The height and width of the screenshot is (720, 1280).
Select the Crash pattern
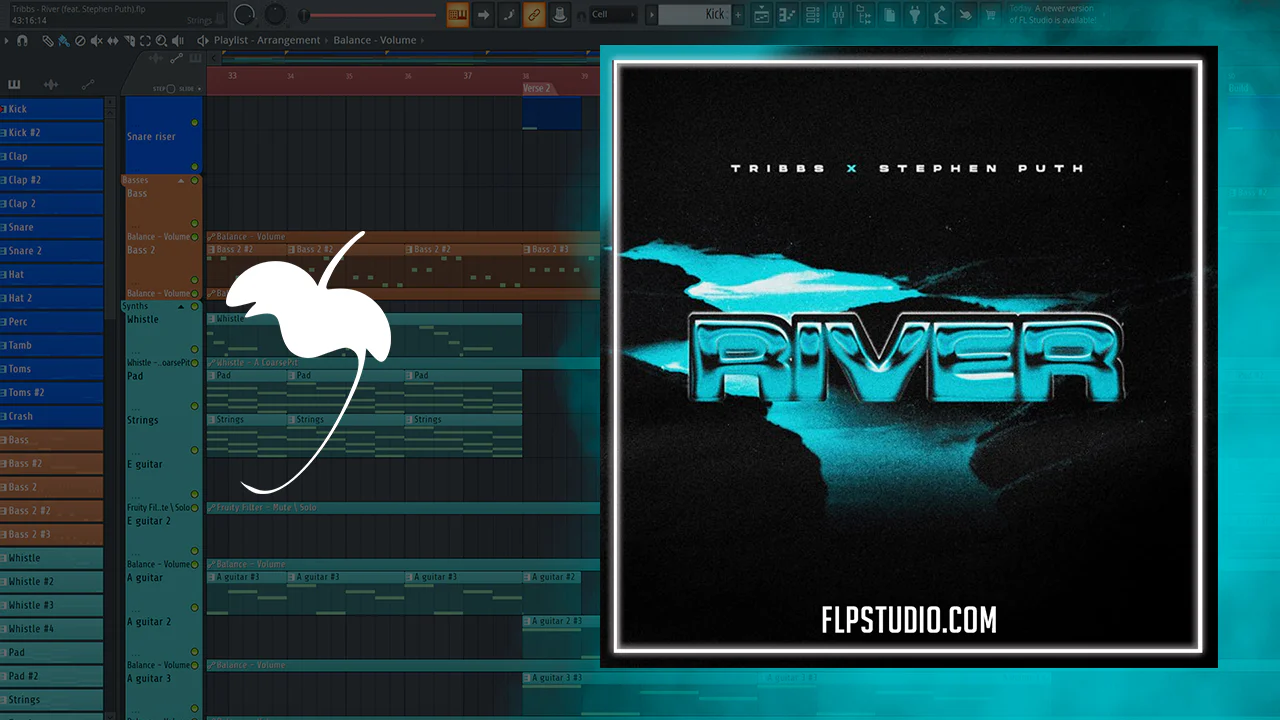point(52,416)
